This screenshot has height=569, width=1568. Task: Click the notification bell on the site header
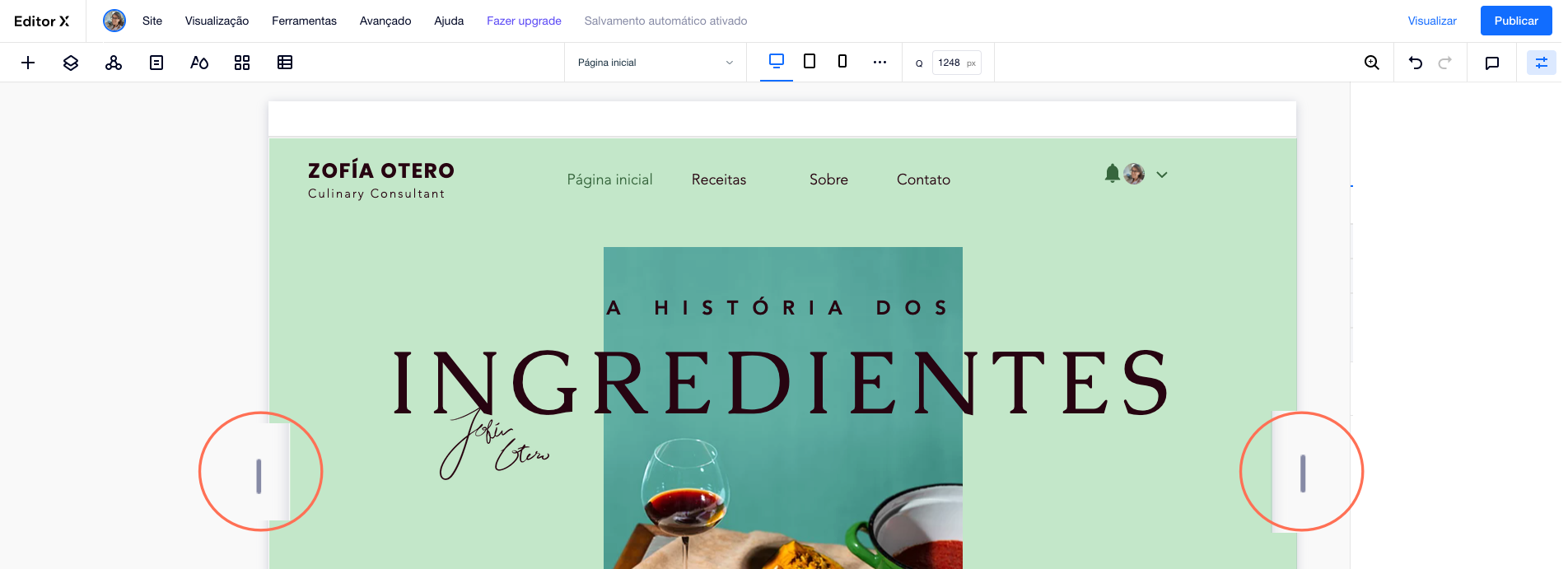click(1112, 173)
